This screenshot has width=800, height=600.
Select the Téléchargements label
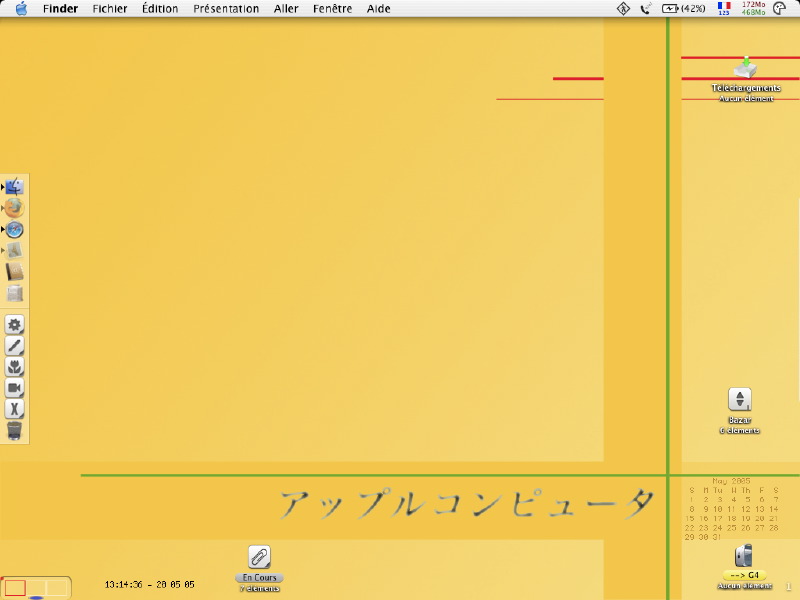[746, 88]
